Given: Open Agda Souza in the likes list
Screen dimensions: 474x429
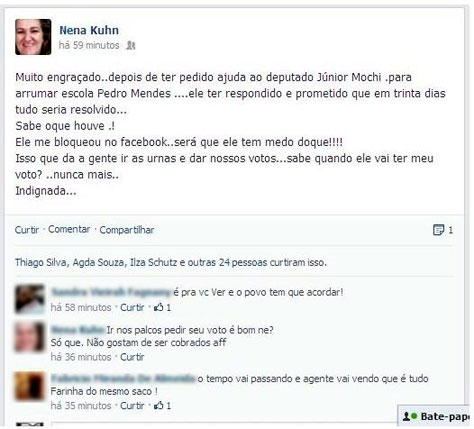Looking at the screenshot, I should click(99, 262).
